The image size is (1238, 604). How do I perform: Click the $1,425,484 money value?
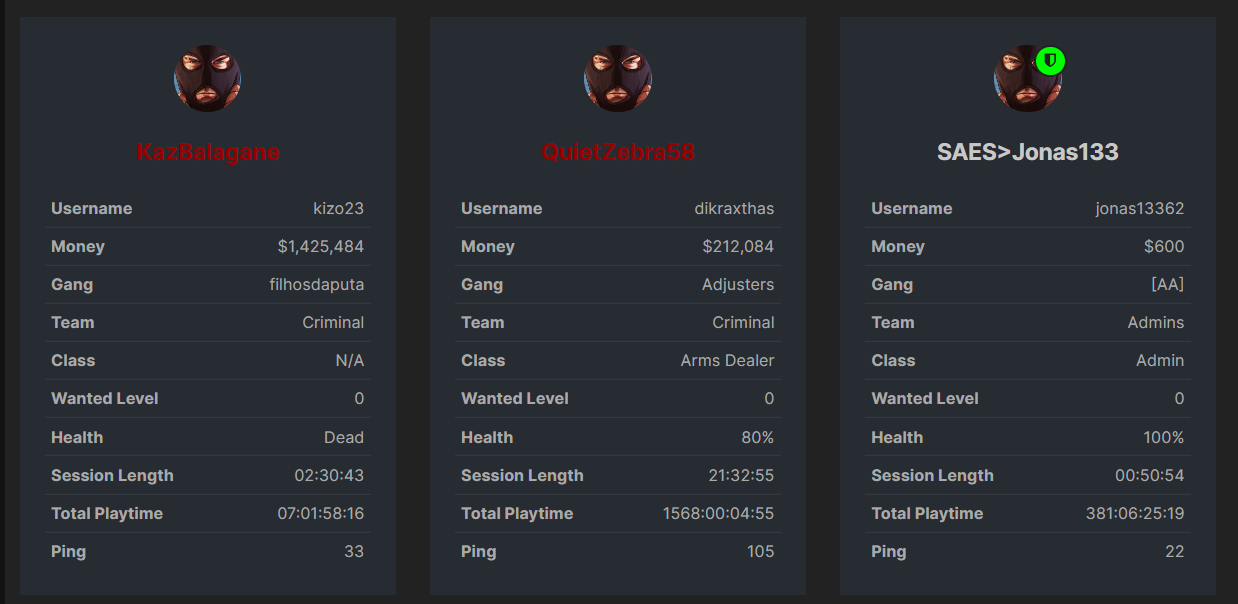pos(320,246)
